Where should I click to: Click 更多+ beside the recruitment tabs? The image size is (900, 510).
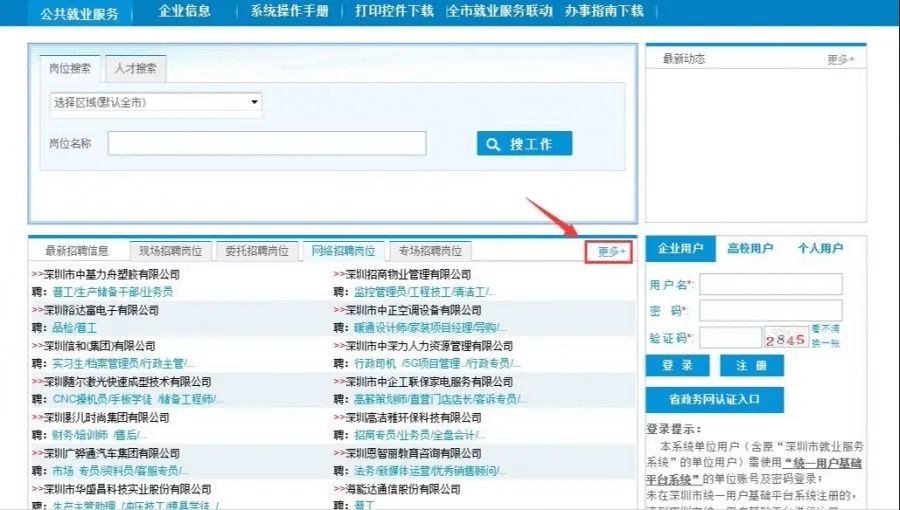[611, 251]
